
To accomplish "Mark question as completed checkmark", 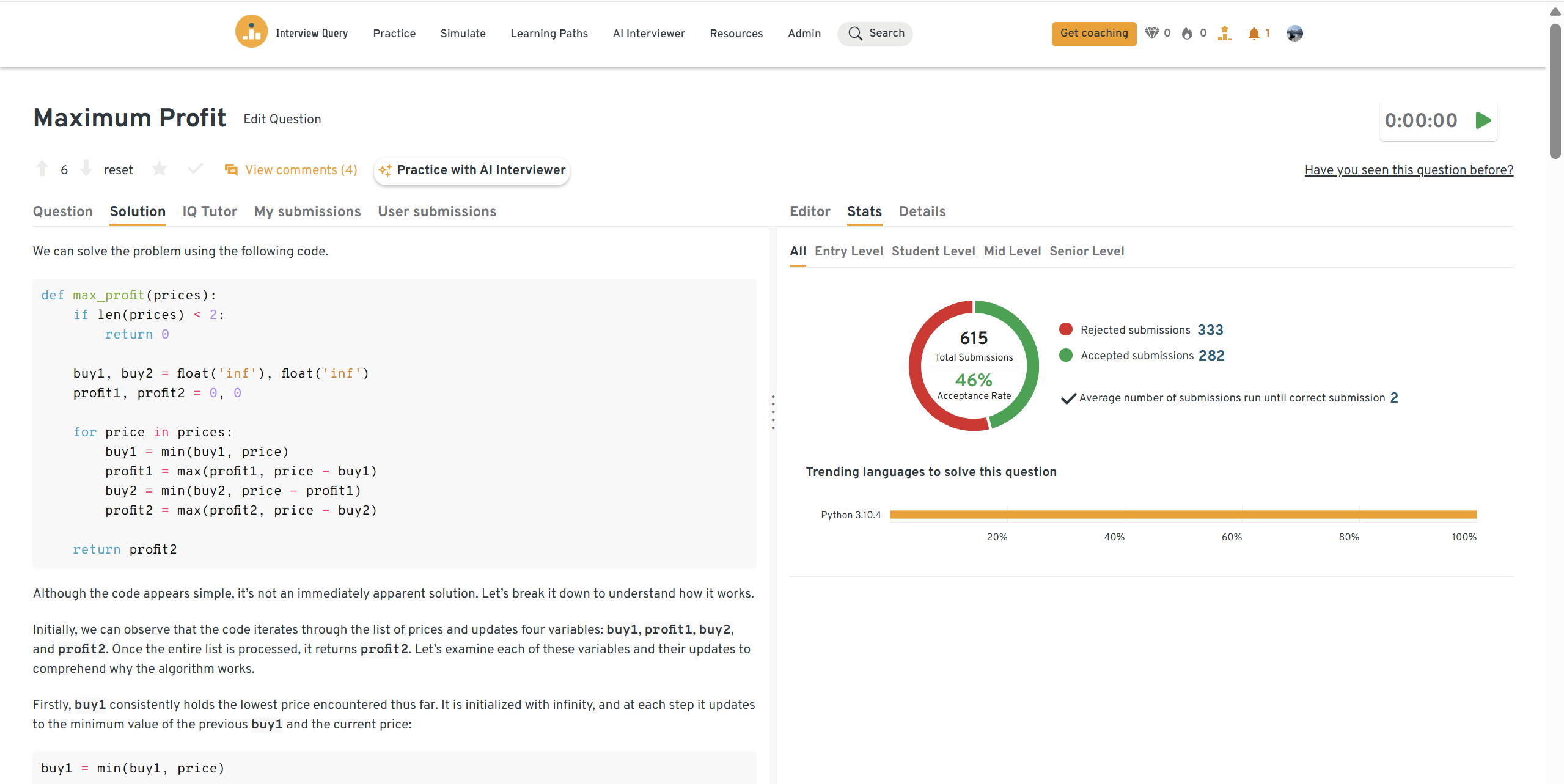I will click(195, 169).
